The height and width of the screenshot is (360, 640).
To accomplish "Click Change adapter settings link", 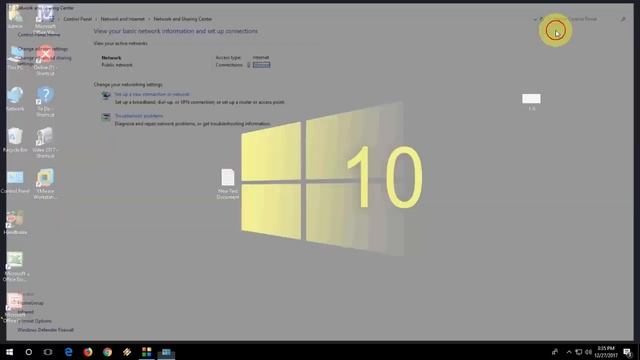I will (43, 49).
